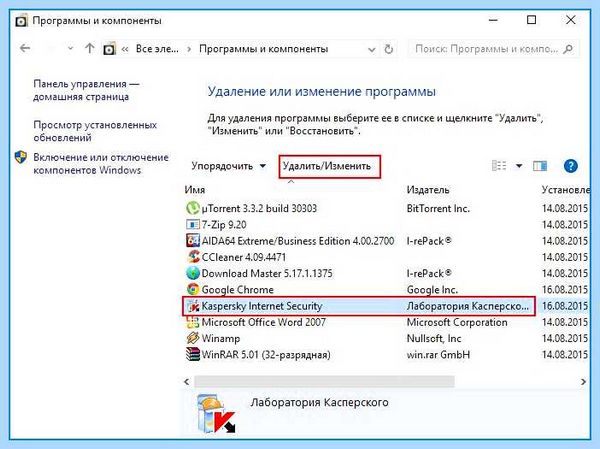Click the Download Master globe icon
The width and height of the screenshot is (600, 449).
coord(193,273)
